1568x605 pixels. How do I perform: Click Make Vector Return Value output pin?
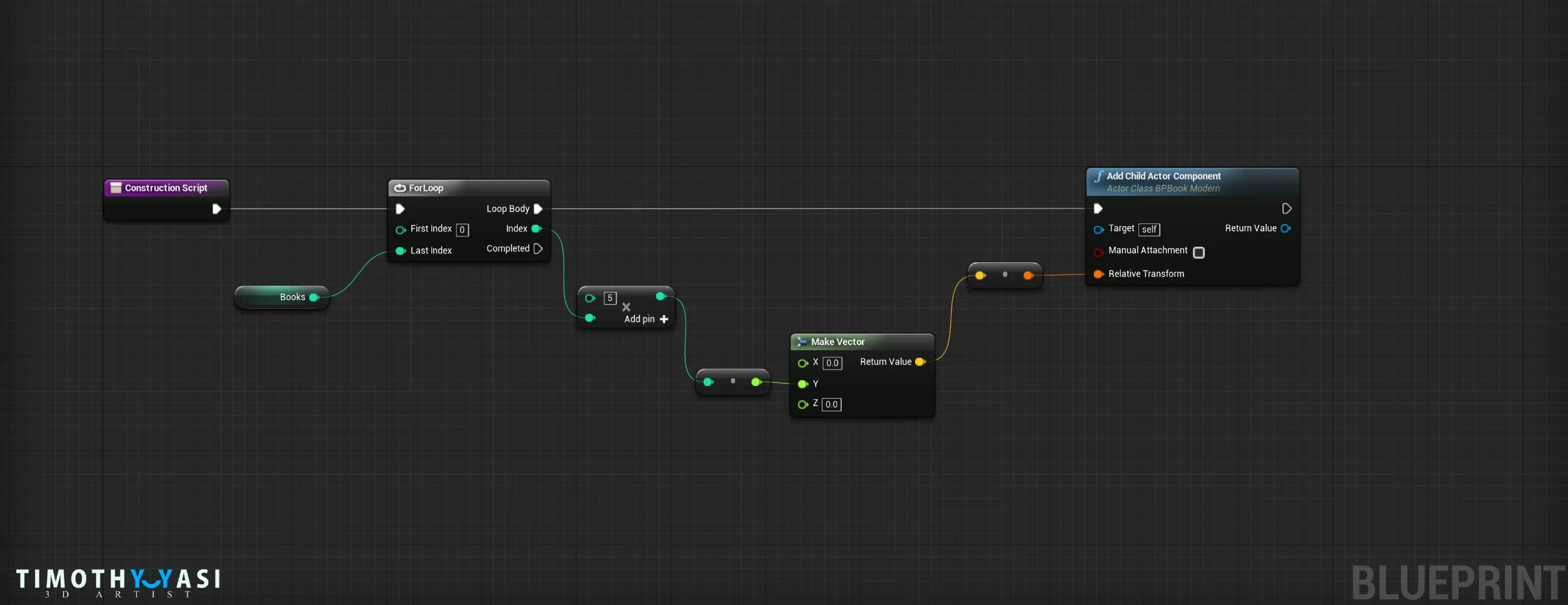921,362
